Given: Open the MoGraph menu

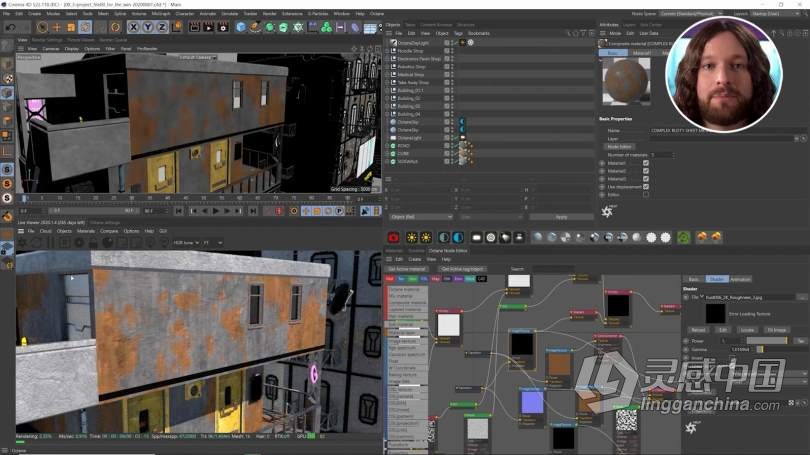Looking at the screenshot, I should (x=161, y=13).
